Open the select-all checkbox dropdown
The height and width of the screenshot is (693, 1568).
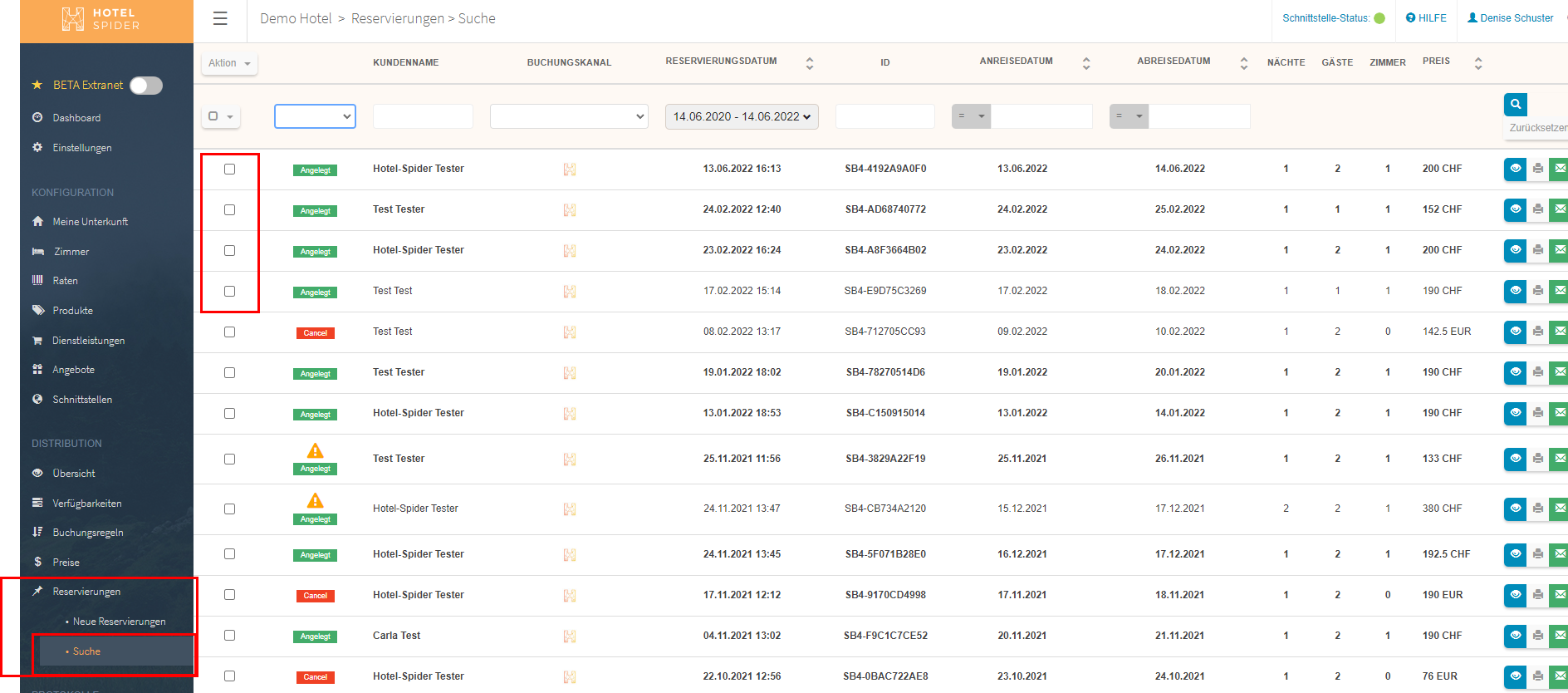(221, 116)
